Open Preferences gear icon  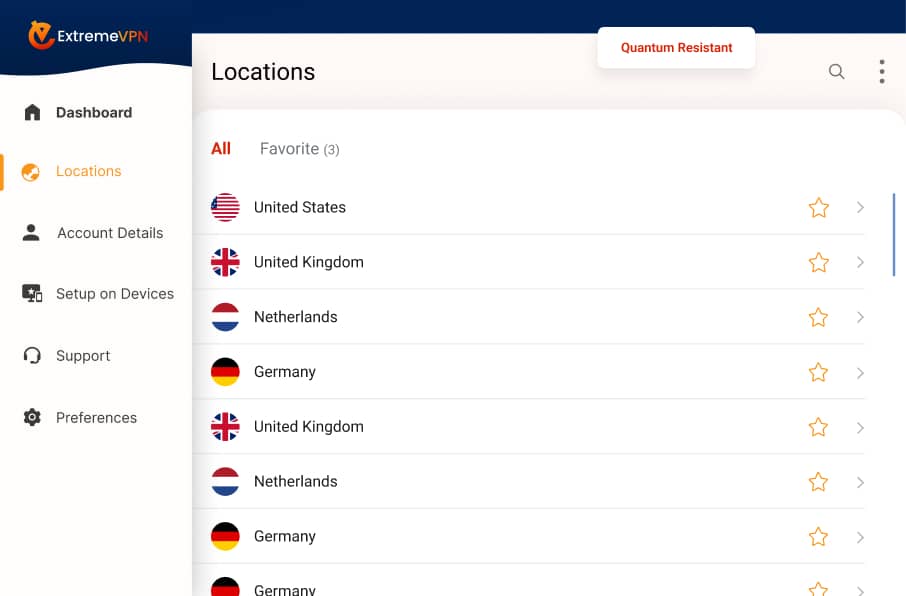pyautogui.click(x=32, y=418)
